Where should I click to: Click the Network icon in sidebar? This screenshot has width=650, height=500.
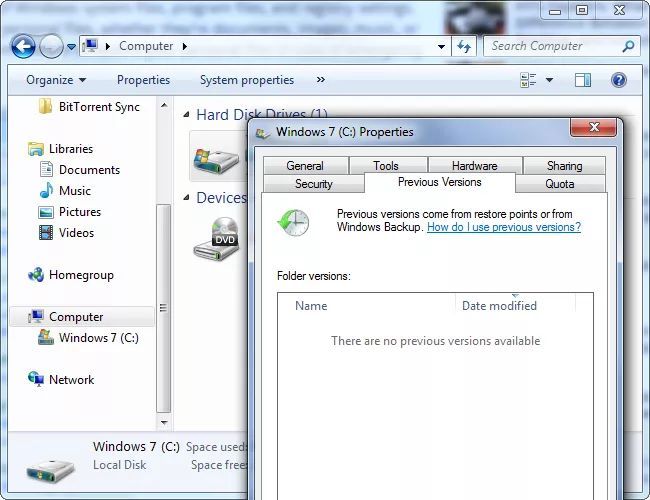(x=36, y=379)
